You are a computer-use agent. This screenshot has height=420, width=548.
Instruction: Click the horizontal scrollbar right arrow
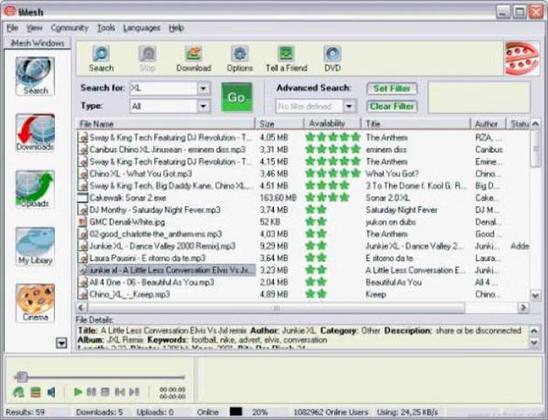(523, 307)
